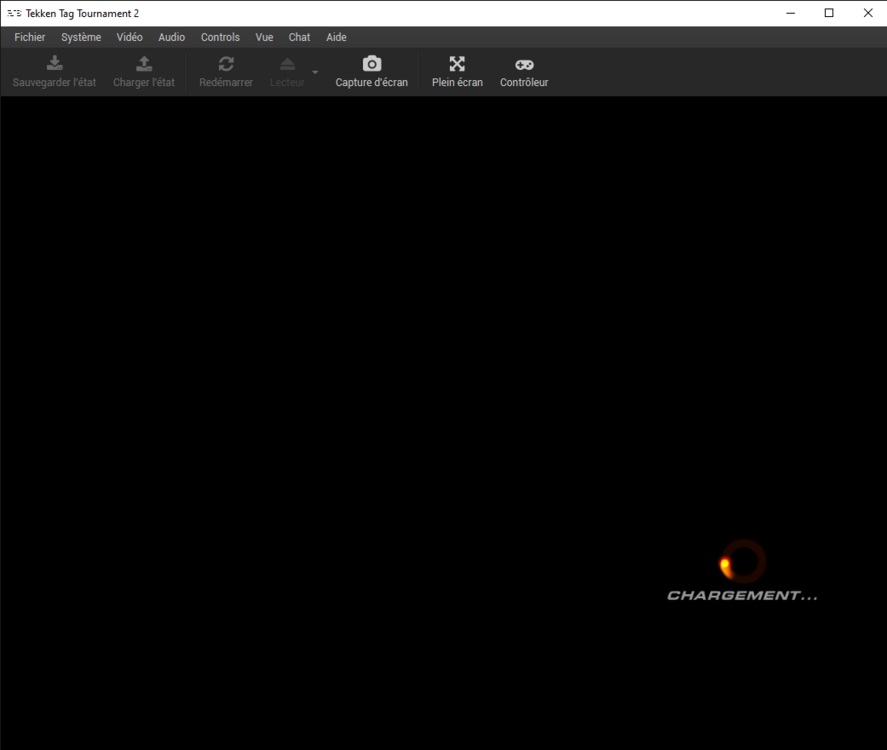
Task: Open the Système menu
Action: tap(81, 37)
